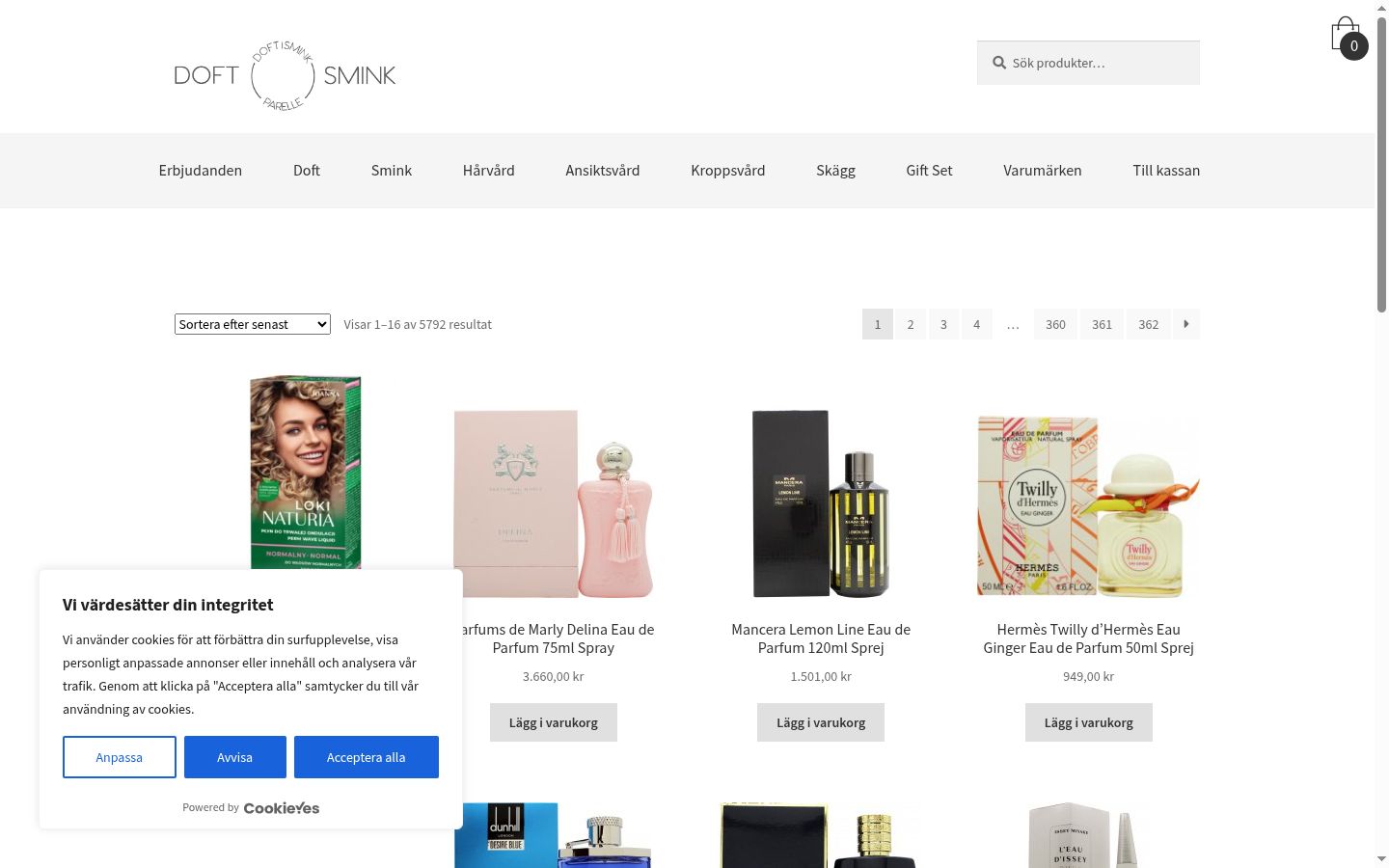Open the Skägg menu item
This screenshot has height=868, width=1389.
tap(835, 171)
